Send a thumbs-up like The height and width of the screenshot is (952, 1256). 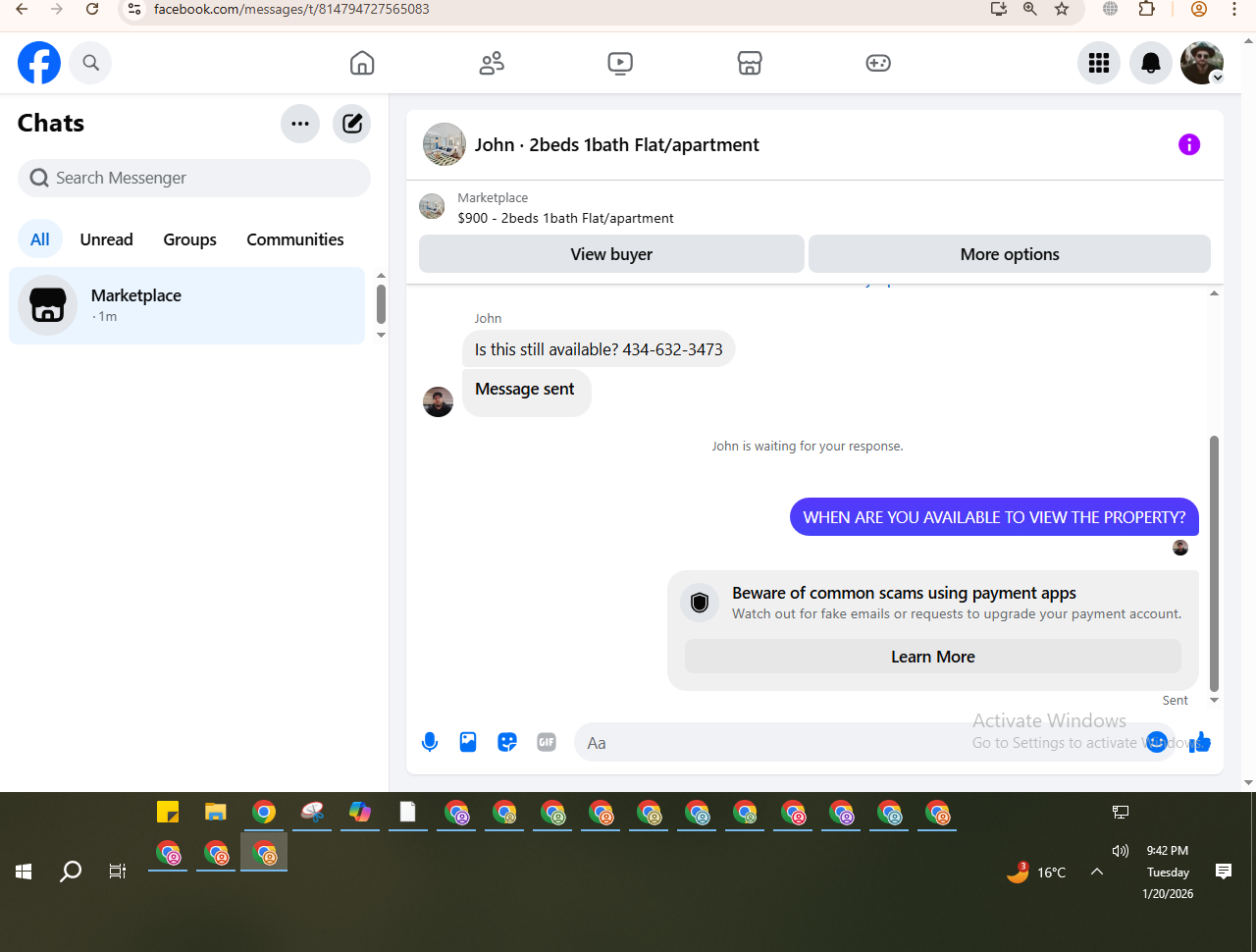(1200, 742)
